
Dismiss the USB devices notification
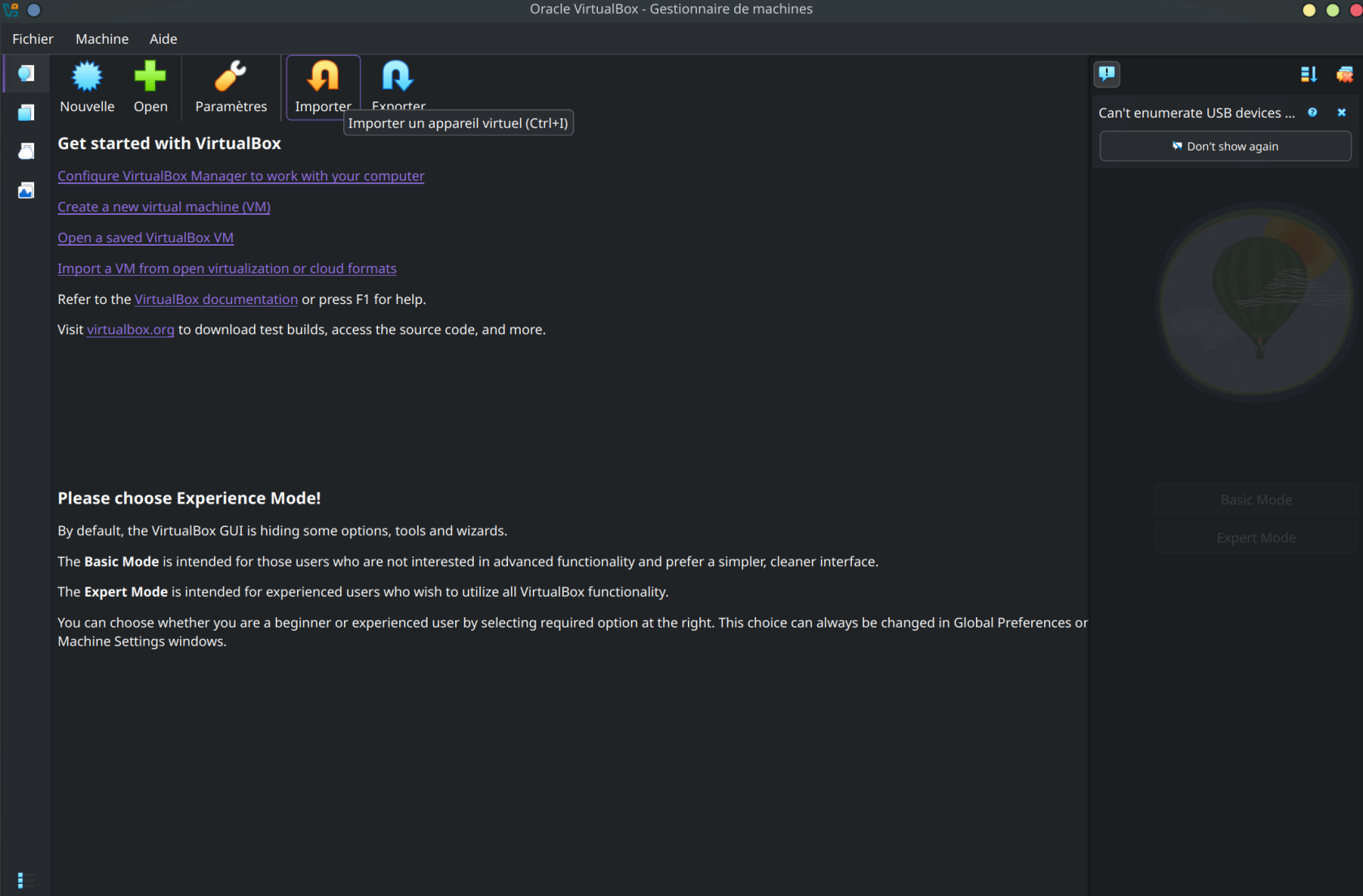pos(1341,113)
